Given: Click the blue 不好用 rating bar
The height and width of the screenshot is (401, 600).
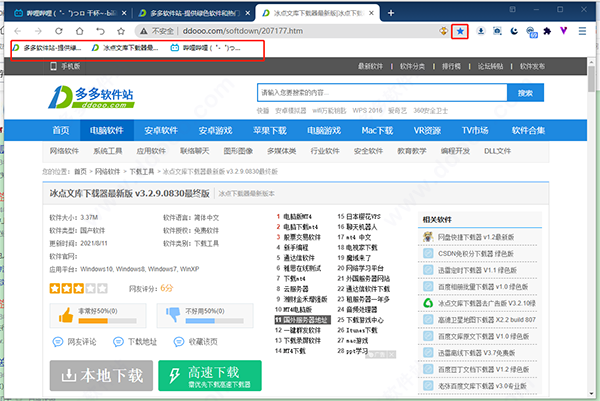Looking at the screenshot, I should coord(215,321).
